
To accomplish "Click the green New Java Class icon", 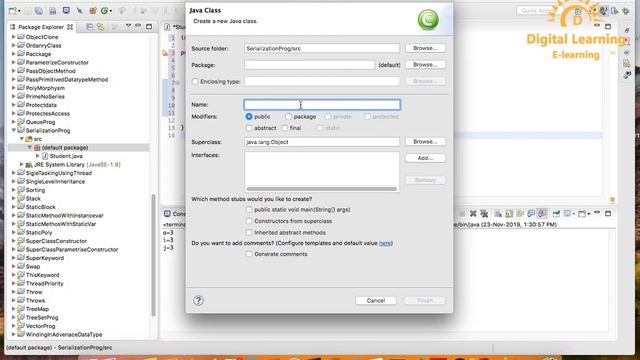I will (x=105, y=11).
